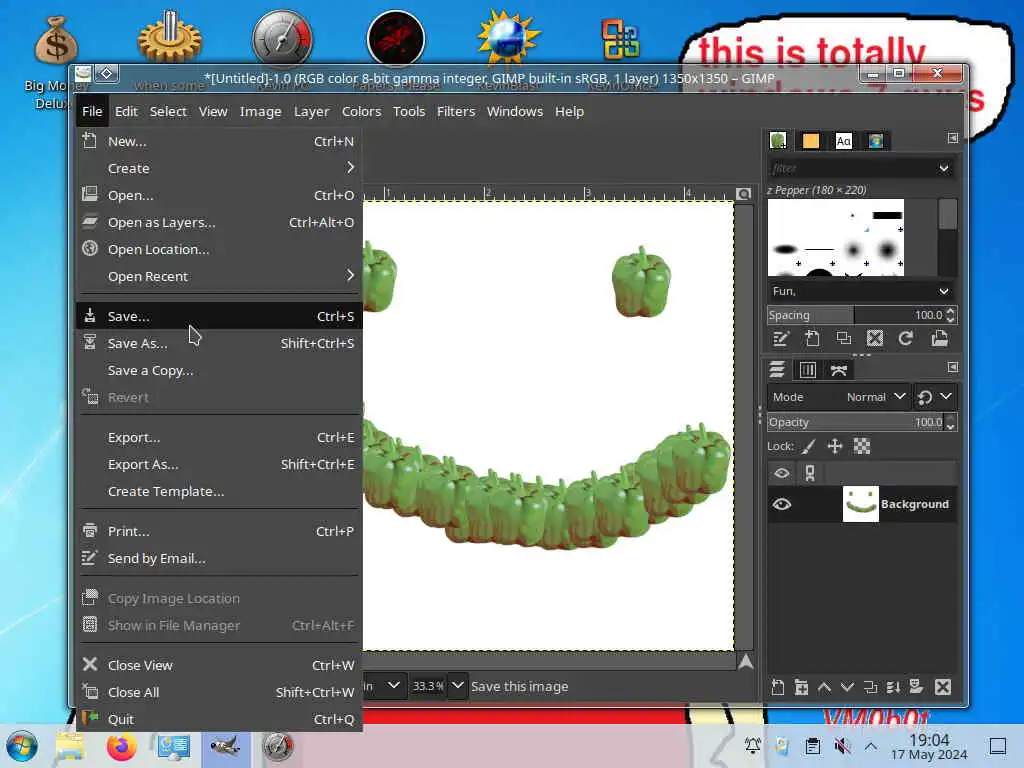Screen dimensions: 1024x768
Task: Create a new layer group icon
Action: tap(801, 687)
